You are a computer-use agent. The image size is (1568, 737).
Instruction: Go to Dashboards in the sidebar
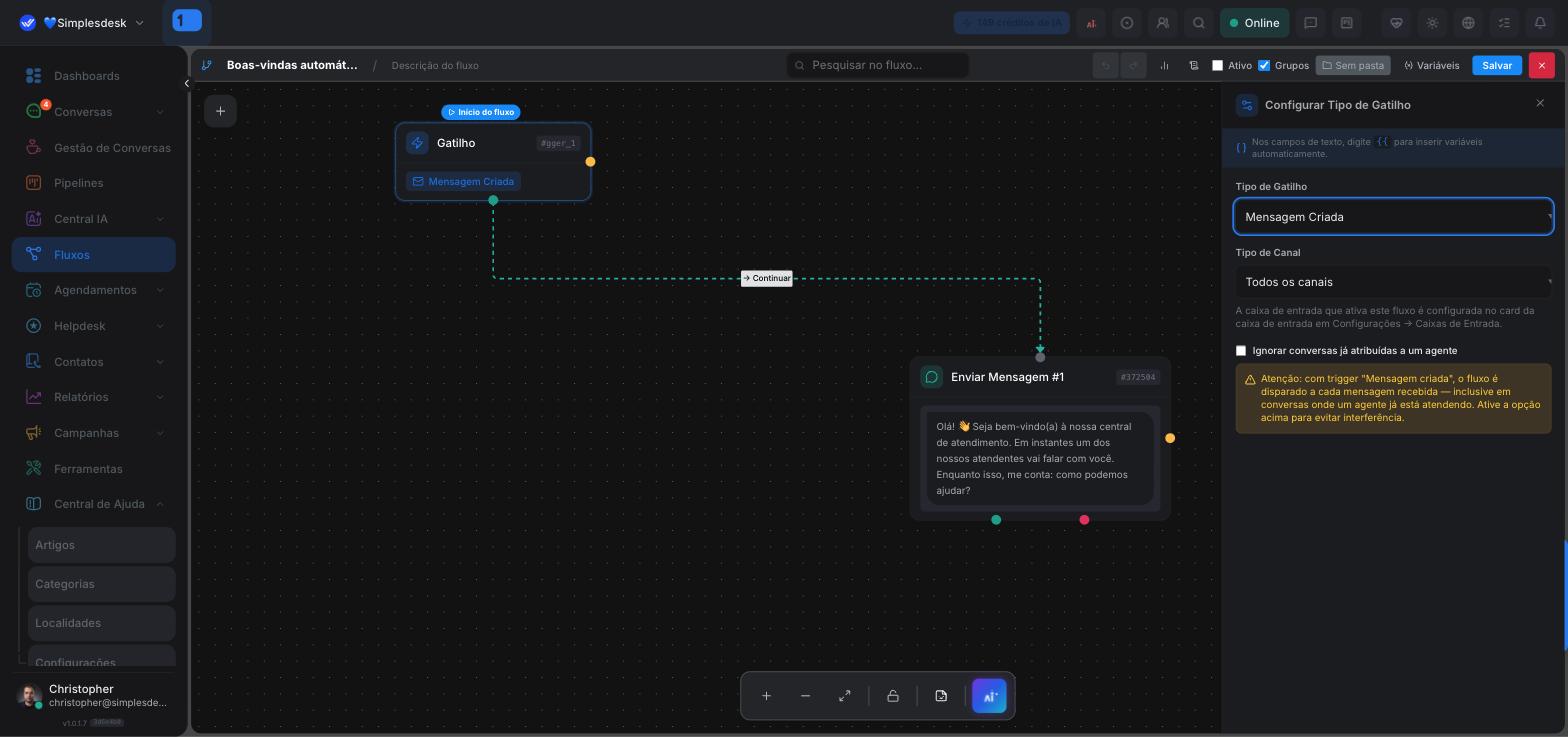[x=94, y=76]
